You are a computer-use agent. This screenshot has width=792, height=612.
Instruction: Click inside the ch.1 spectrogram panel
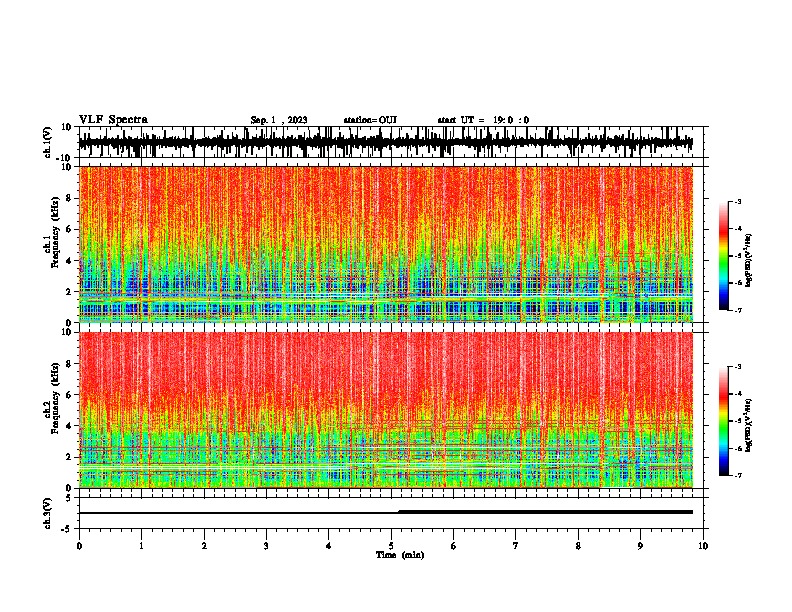click(386, 244)
